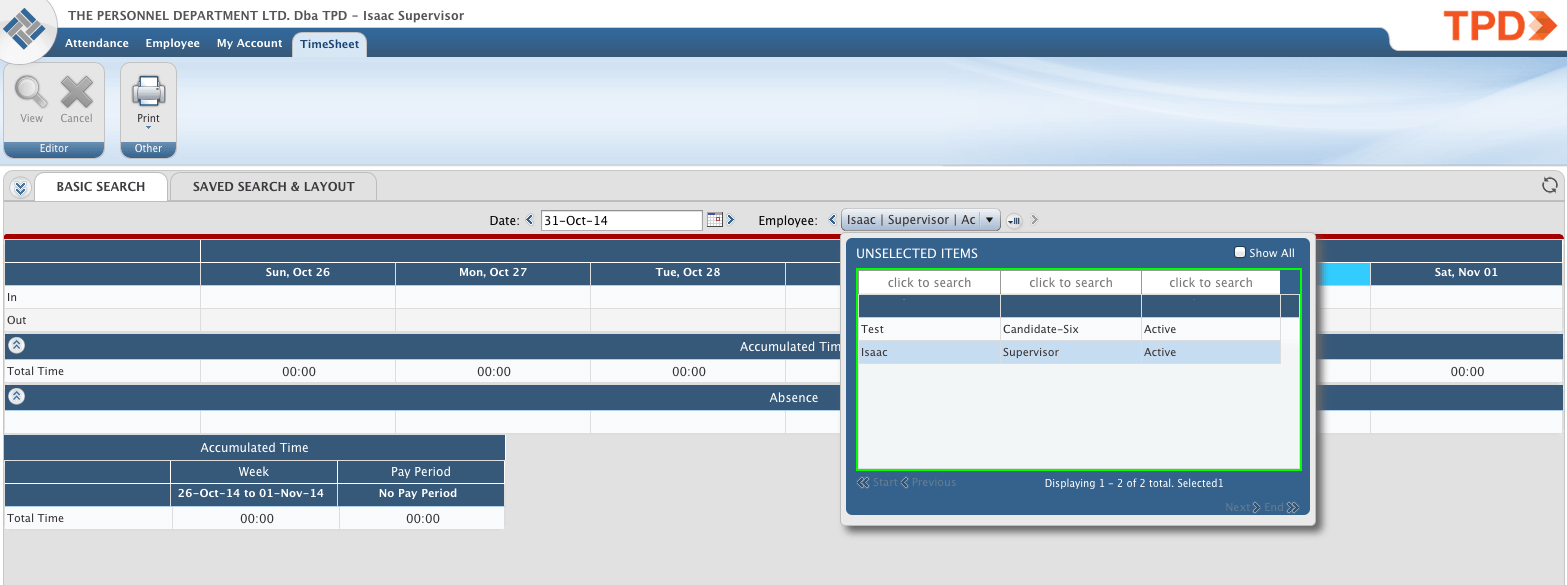Advance date using the forward arrow
The height and width of the screenshot is (585, 1567).
point(730,219)
